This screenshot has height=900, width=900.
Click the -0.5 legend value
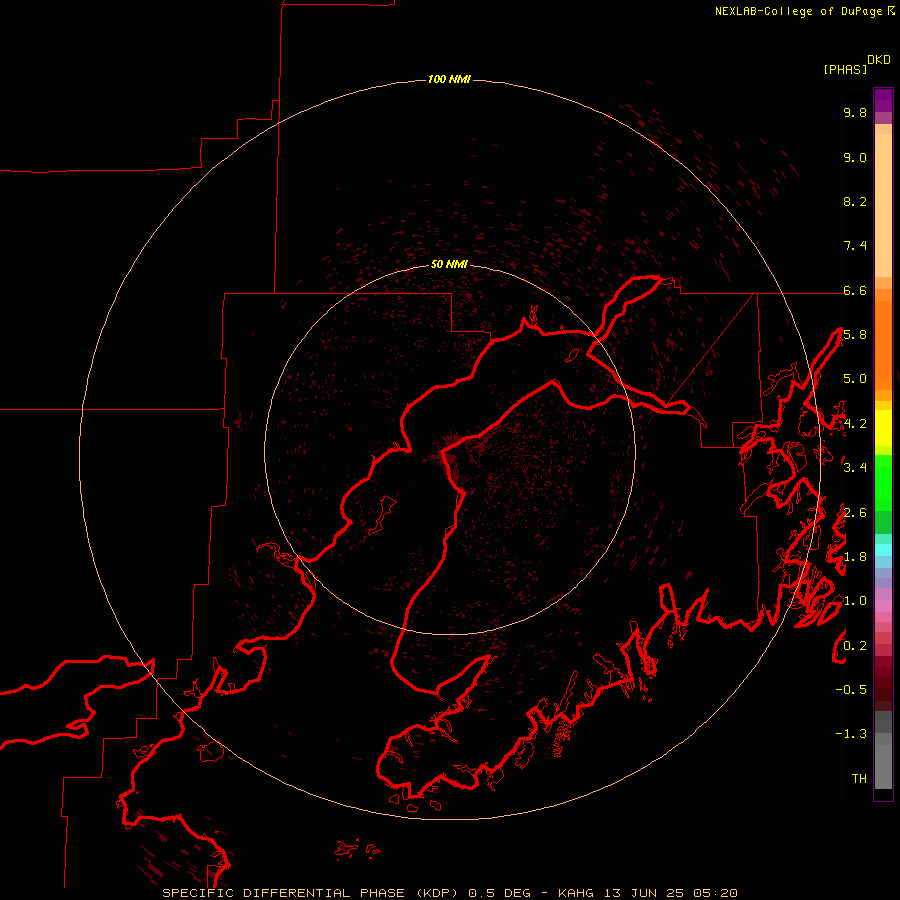pyautogui.click(x=851, y=690)
